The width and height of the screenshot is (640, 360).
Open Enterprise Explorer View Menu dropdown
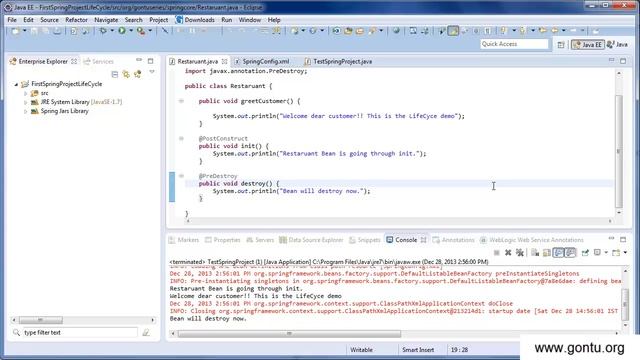pos(152,72)
